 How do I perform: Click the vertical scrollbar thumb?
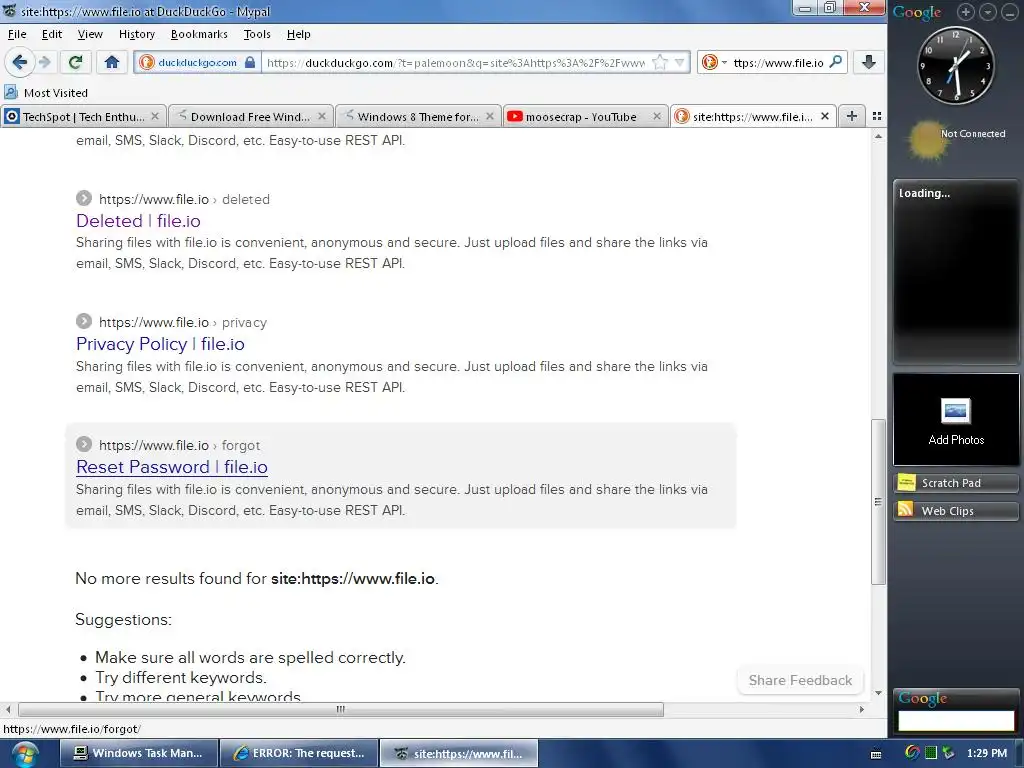(878, 502)
